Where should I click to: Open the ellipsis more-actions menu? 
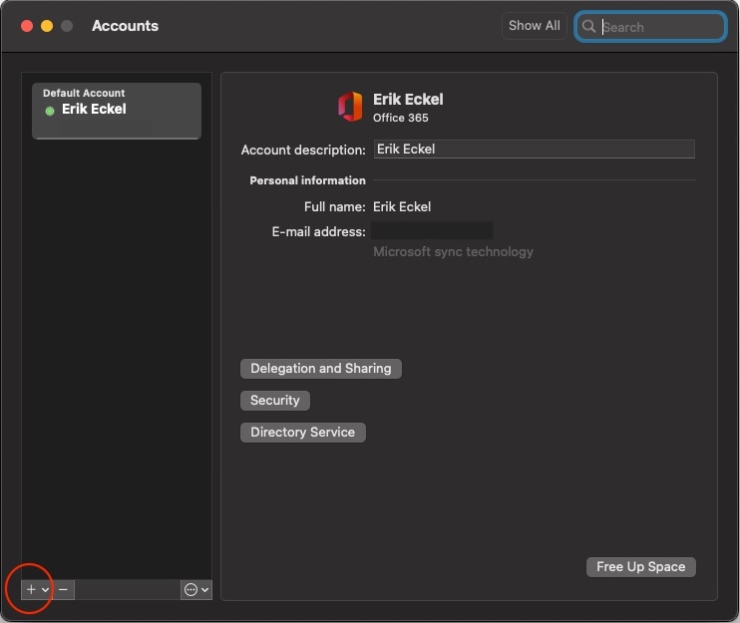click(x=190, y=590)
